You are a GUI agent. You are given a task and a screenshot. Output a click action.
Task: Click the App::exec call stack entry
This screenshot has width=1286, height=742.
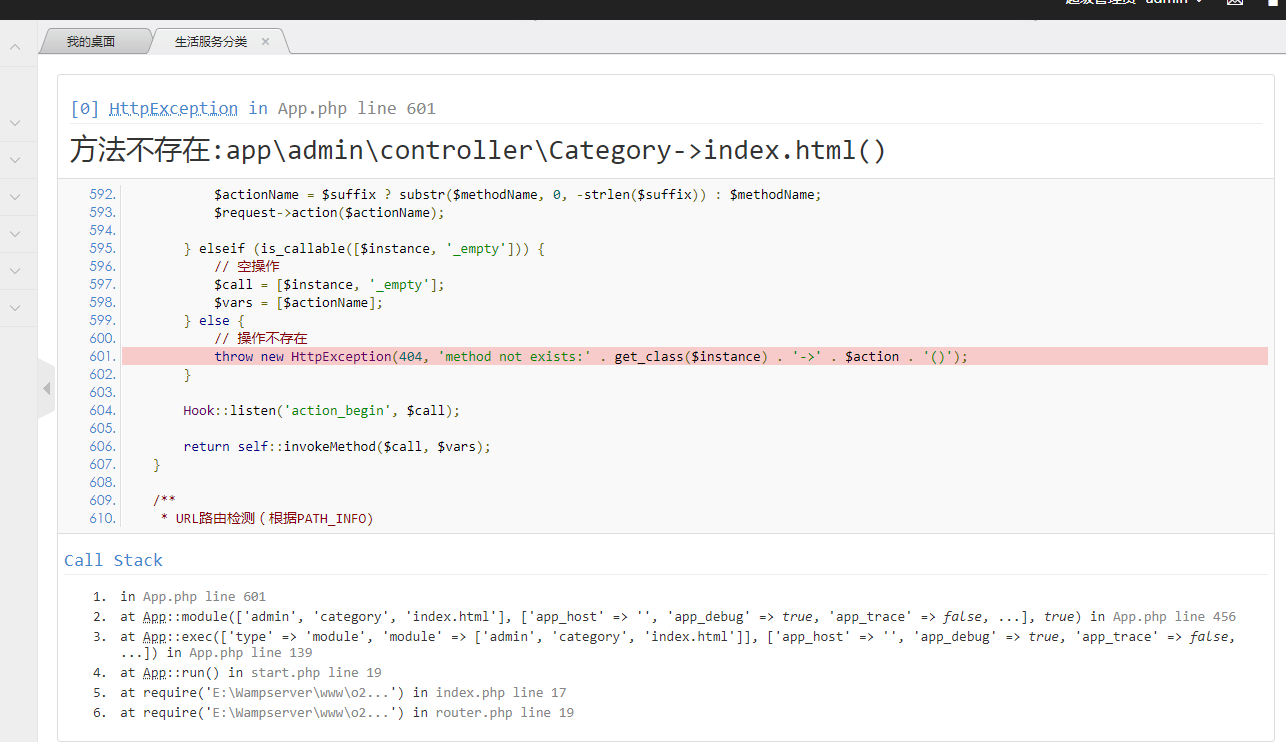tap(678, 644)
